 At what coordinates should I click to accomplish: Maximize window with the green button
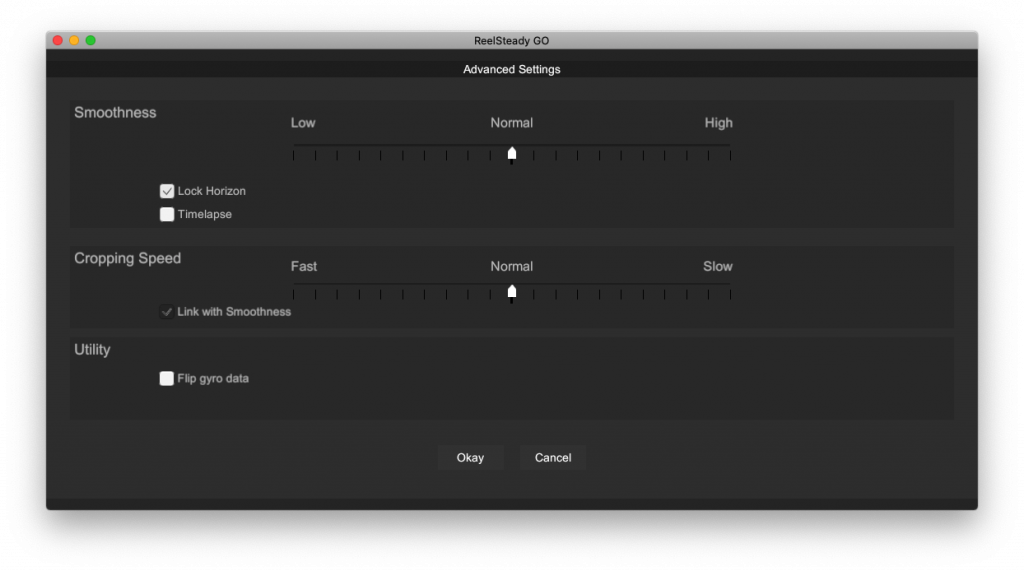[x=91, y=41]
